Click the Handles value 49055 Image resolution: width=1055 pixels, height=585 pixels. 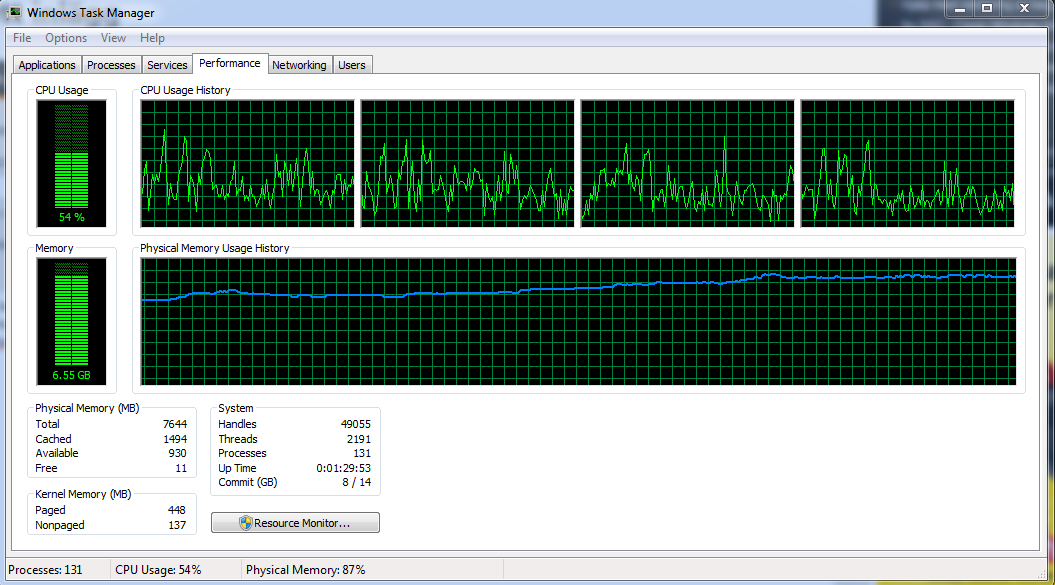pyautogui.click(x=356, y=424)
